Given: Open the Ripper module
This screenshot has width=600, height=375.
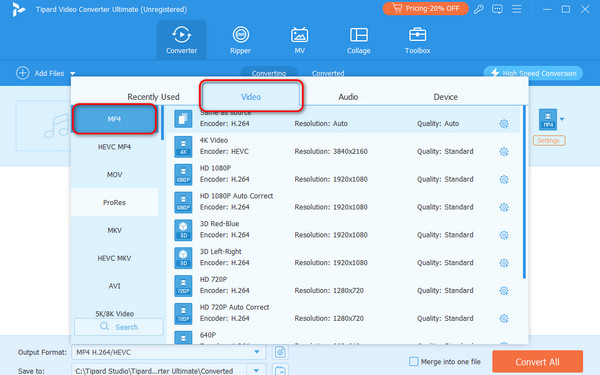Looking at the screenshot, I should click(x=240, y=40).
